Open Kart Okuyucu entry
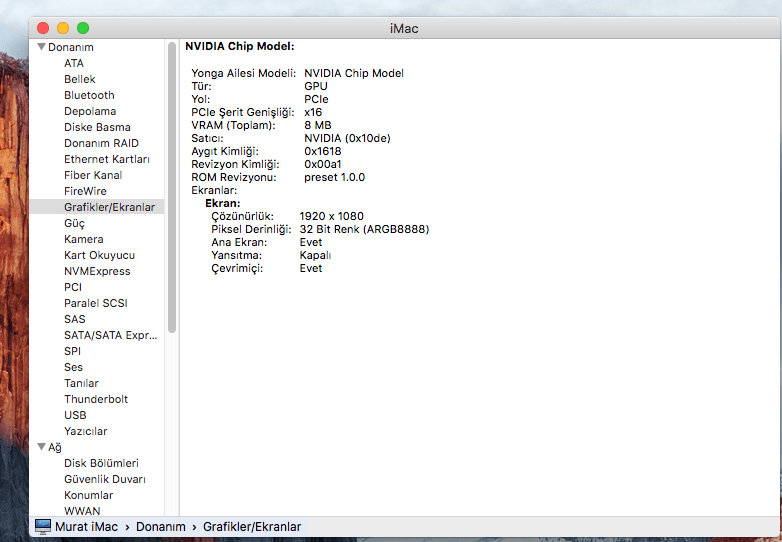Viewport: 782px width, 542px height. [x=99, y=255]
